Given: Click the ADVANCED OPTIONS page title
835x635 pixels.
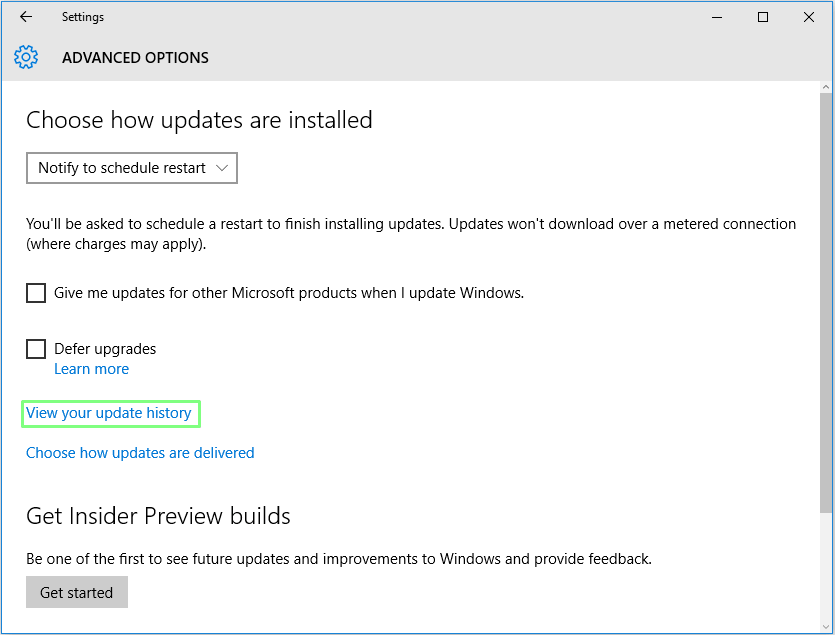Looking at the screenshot, I should tap(135, 58).
